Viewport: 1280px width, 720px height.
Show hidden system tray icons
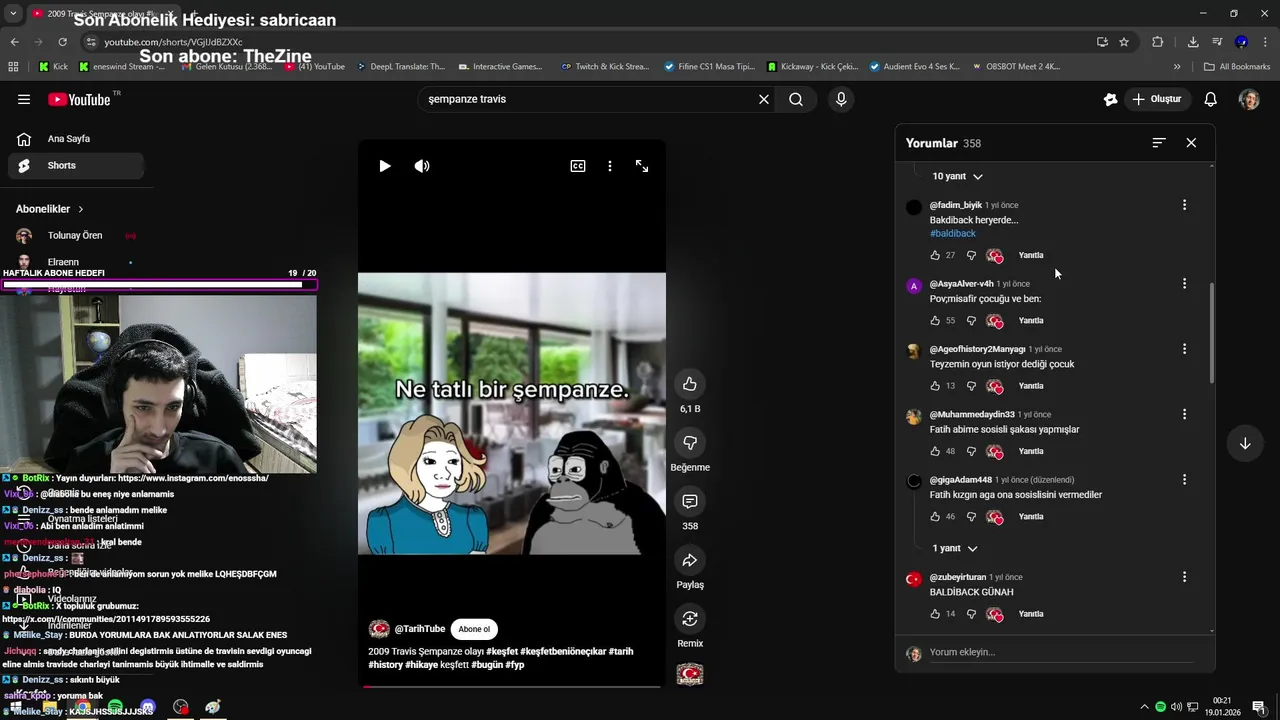1144,707
